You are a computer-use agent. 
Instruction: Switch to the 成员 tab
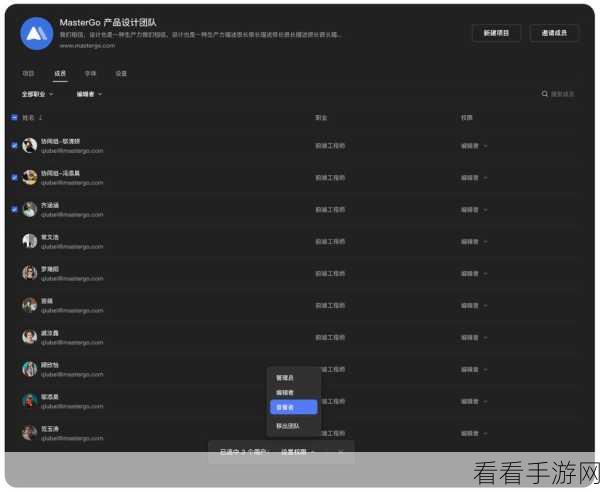[x=60, y=73]
